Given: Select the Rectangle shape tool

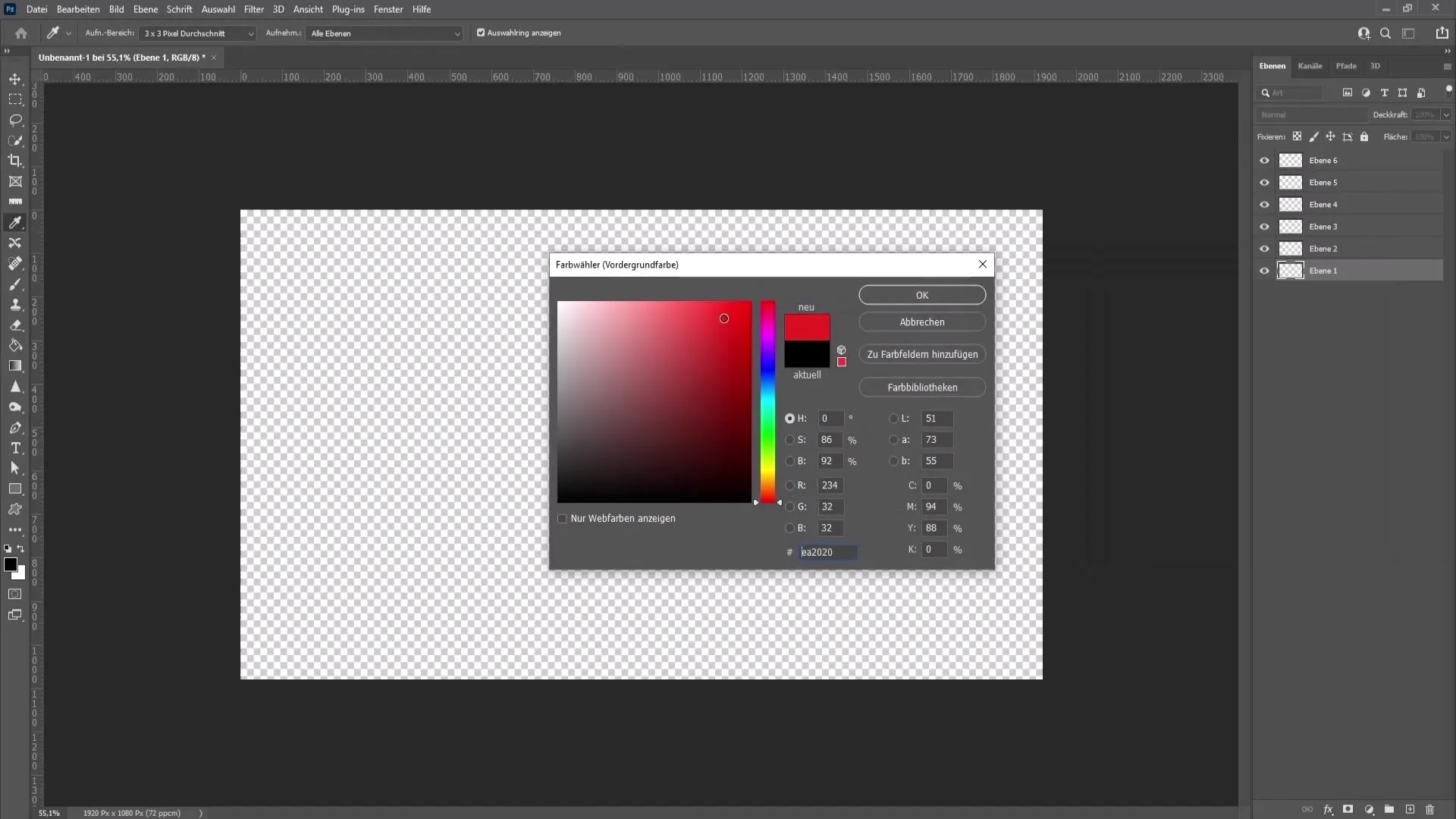Looking at the screenshot, I should (x=15, y=489).
